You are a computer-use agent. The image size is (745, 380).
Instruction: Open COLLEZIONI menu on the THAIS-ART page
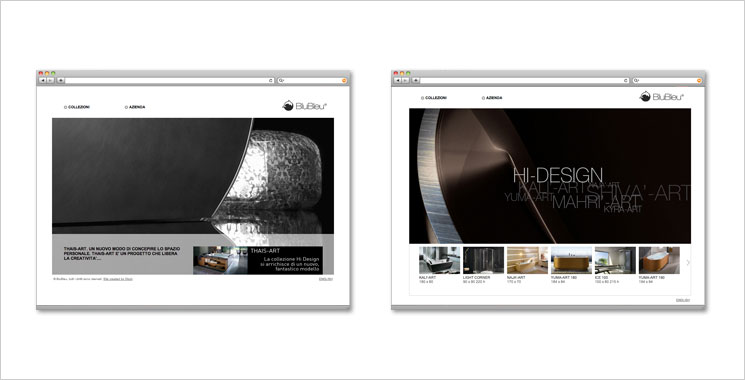point(77,107)
